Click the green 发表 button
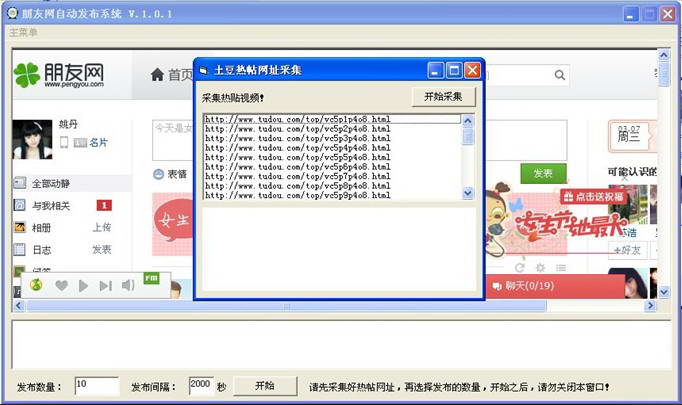The width and height of the screenshot is (682, 405). tap(543, 174)
